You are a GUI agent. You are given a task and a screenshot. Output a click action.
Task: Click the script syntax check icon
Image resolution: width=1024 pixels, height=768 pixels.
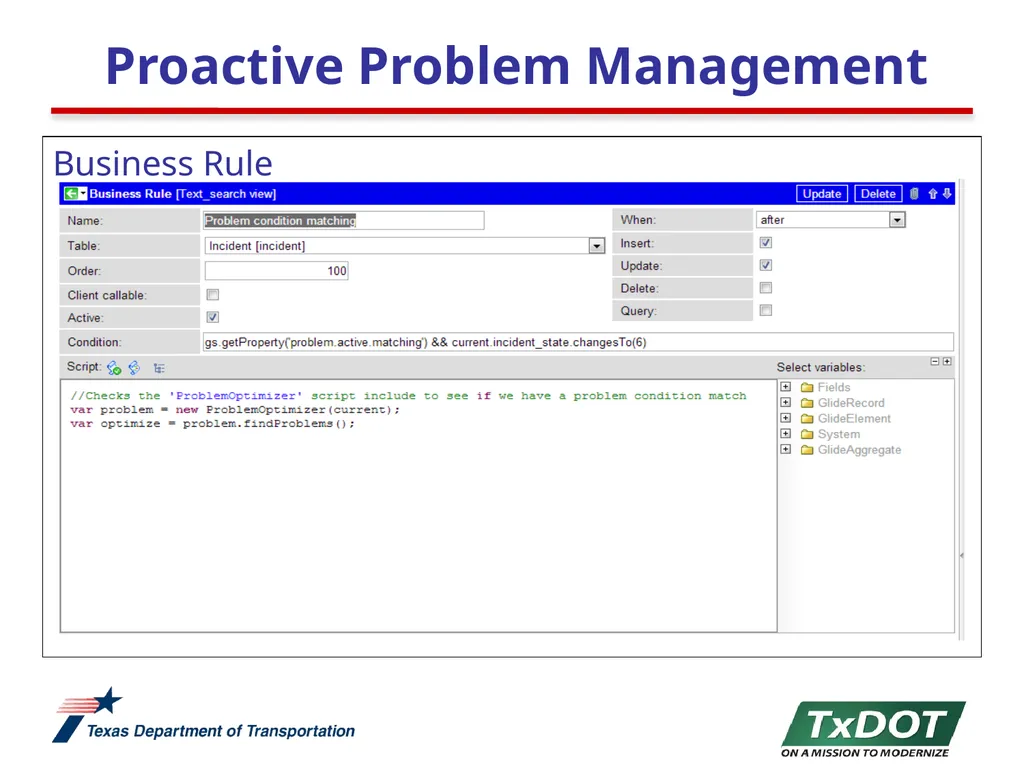[x=114, y=368]
